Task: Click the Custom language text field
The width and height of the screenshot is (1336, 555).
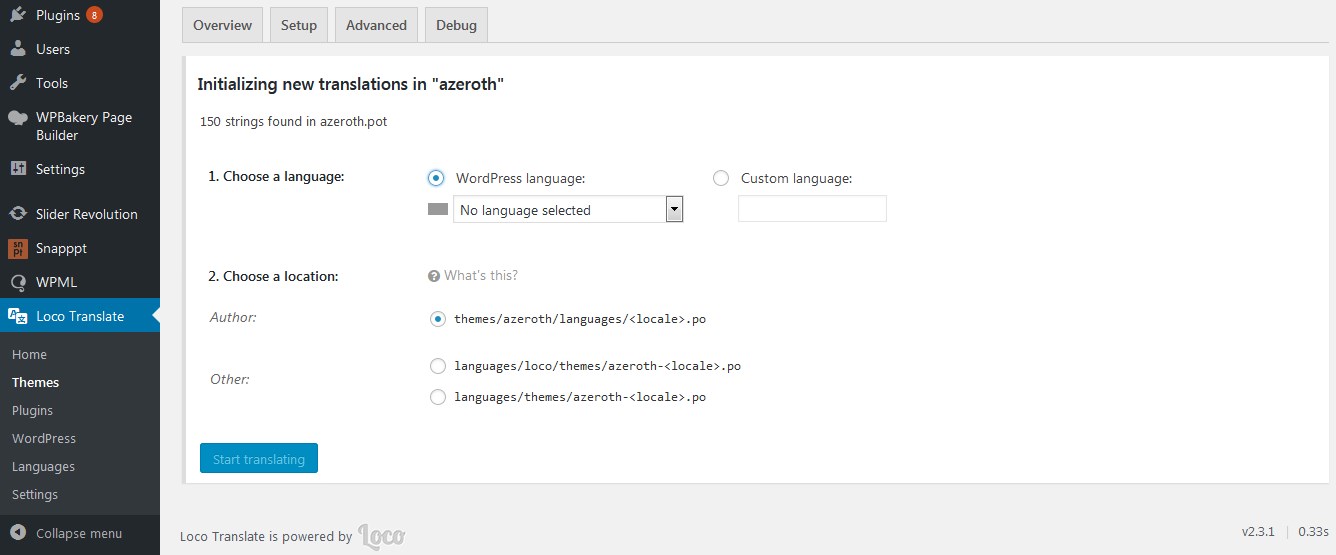Action: [812, 209]
